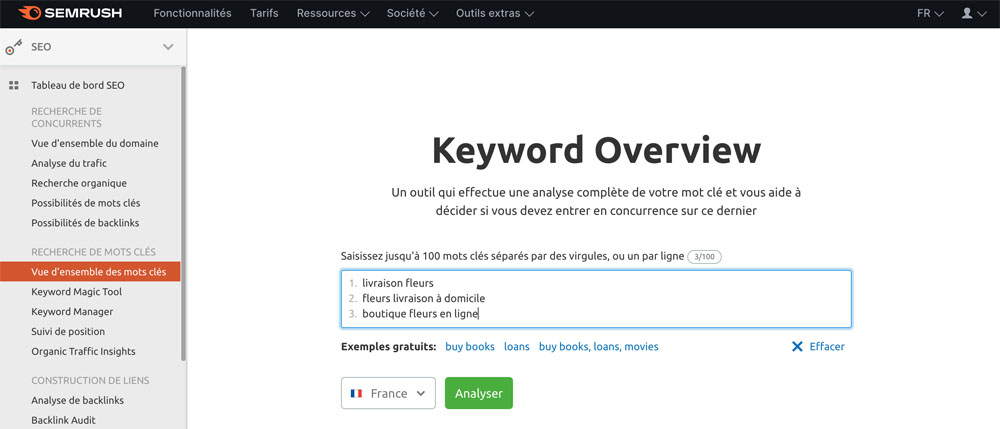Screen dimensions: 1000x429
Task: Open Keyword Manager
Action: (72, 312)
